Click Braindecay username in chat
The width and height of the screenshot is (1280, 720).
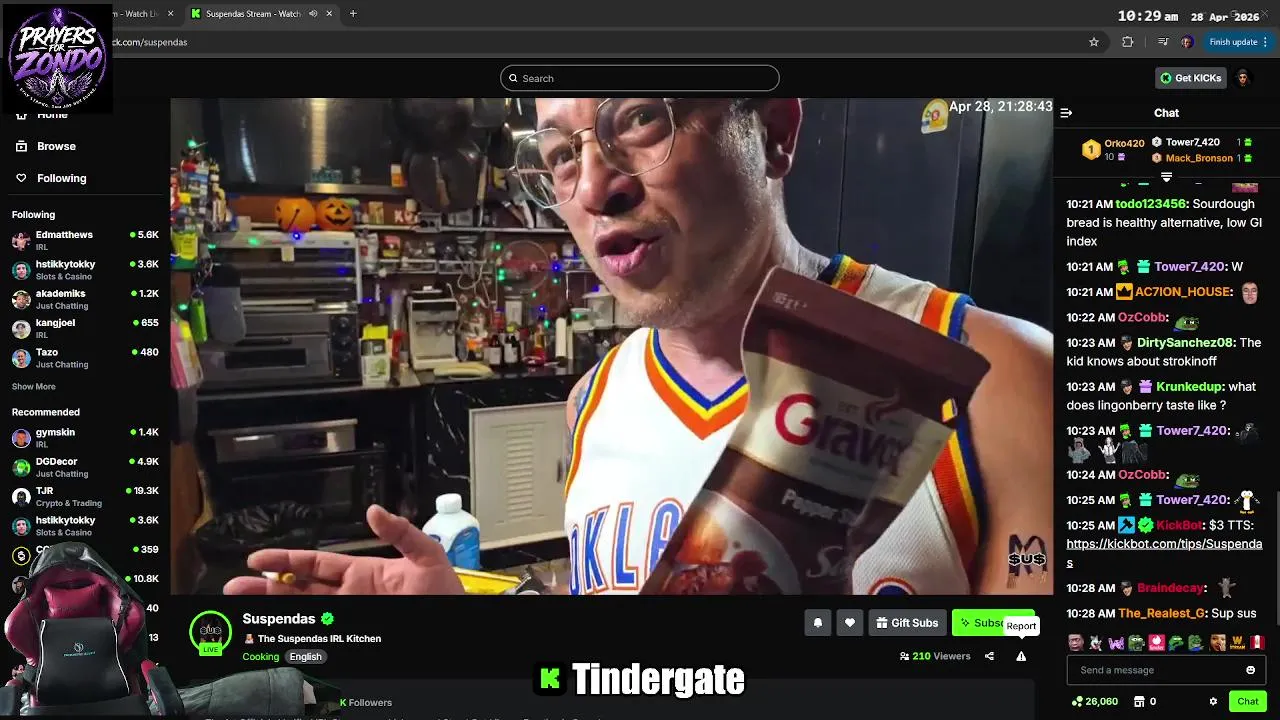coord(1172,588)
